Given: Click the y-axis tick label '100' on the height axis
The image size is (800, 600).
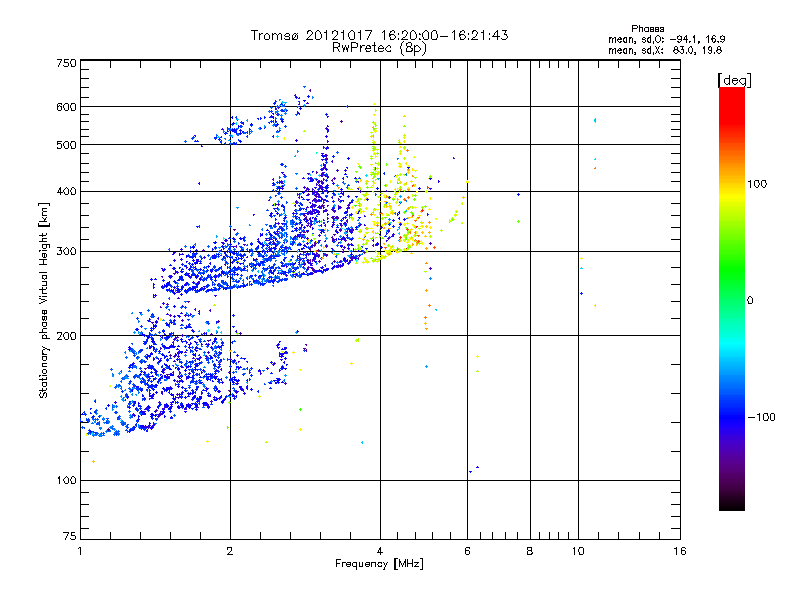Looking at the screenshot, I should (x=66, y=481).
